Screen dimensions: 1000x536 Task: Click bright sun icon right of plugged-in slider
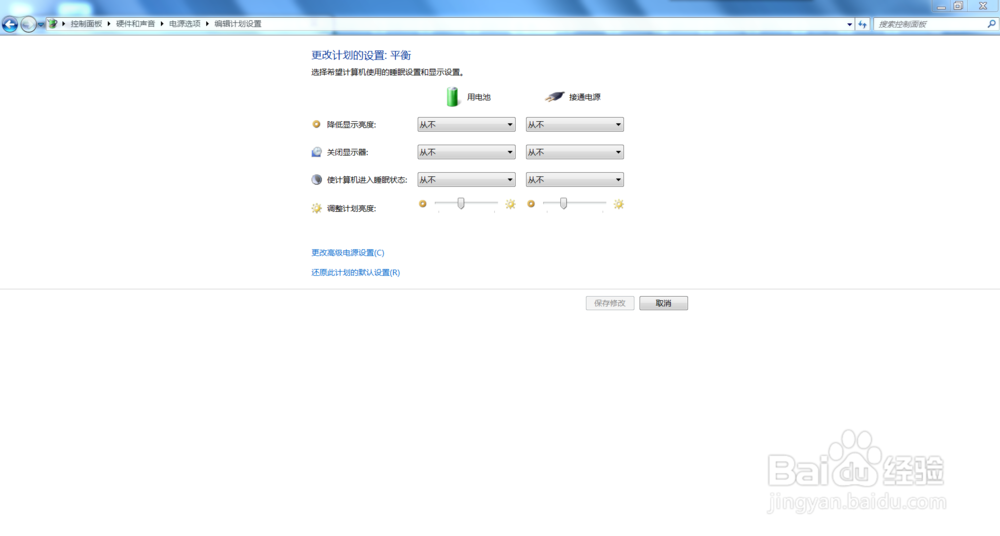pos(619,204)
